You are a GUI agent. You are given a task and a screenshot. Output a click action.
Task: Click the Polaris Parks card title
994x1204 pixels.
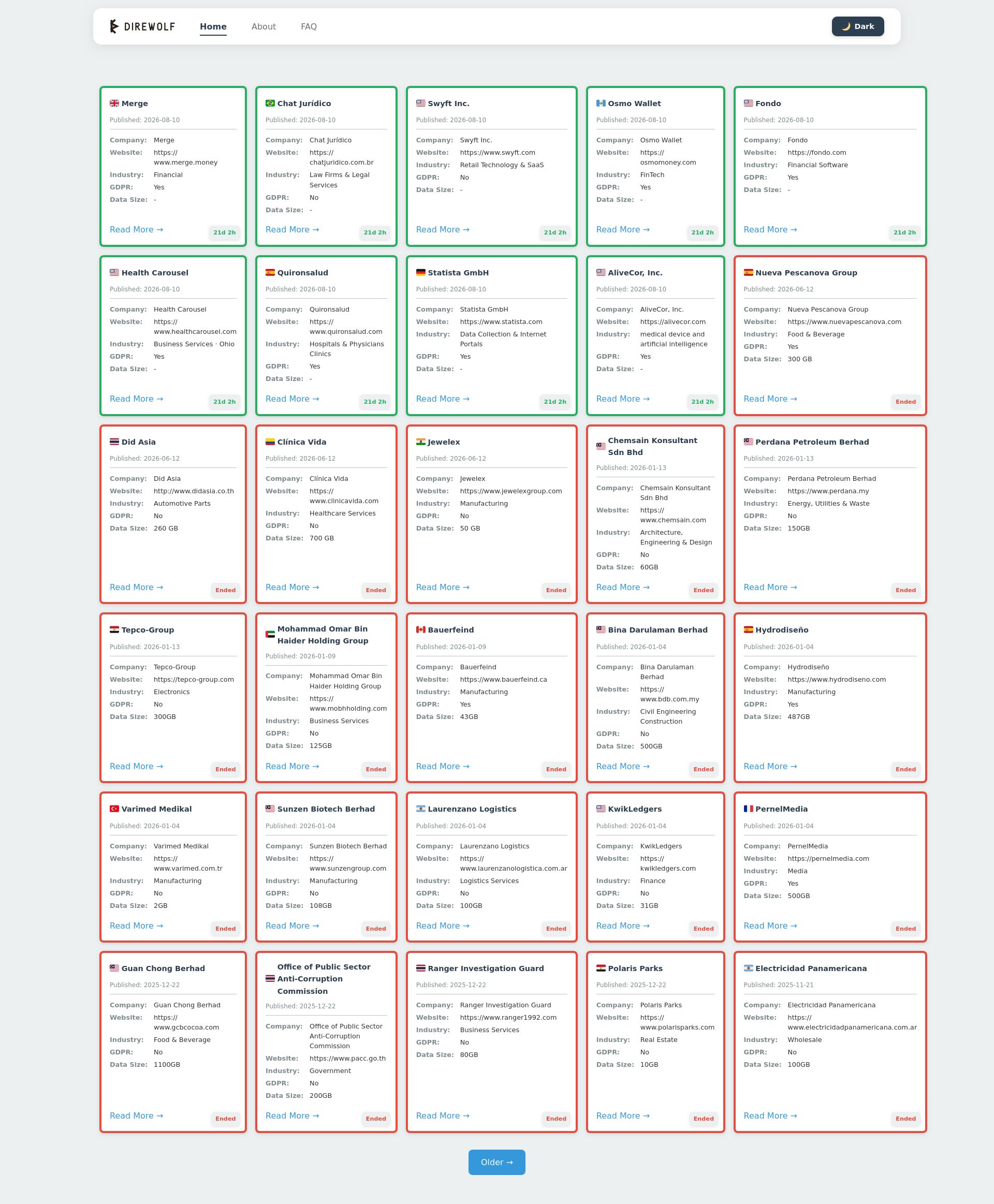[x=635, y=968]
